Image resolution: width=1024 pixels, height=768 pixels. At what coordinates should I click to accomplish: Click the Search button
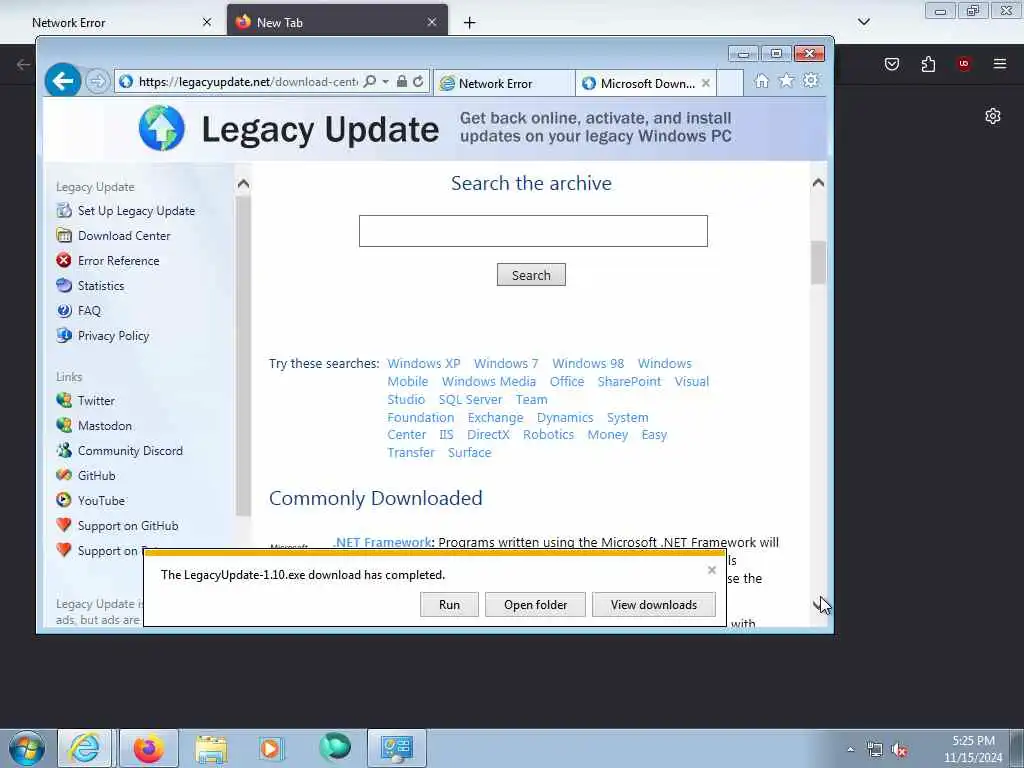[x=531, y=275]
